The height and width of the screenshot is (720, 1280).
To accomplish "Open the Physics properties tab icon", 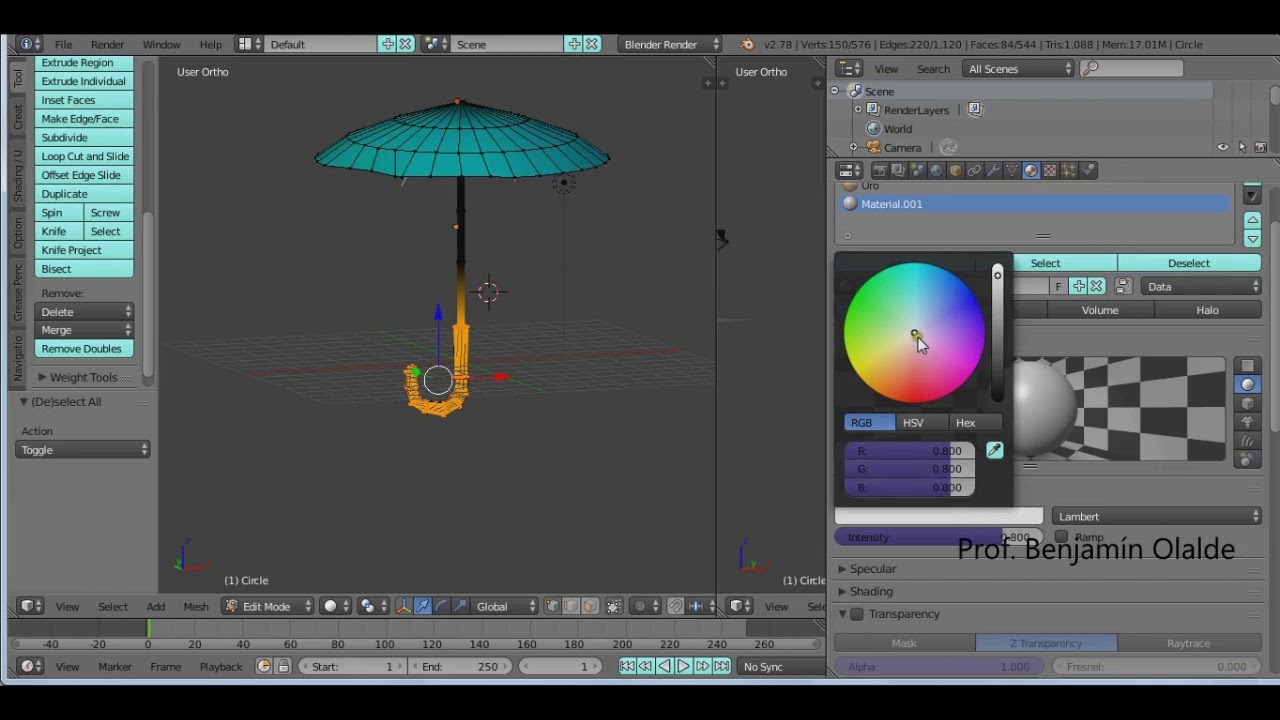I will 1088,171.
